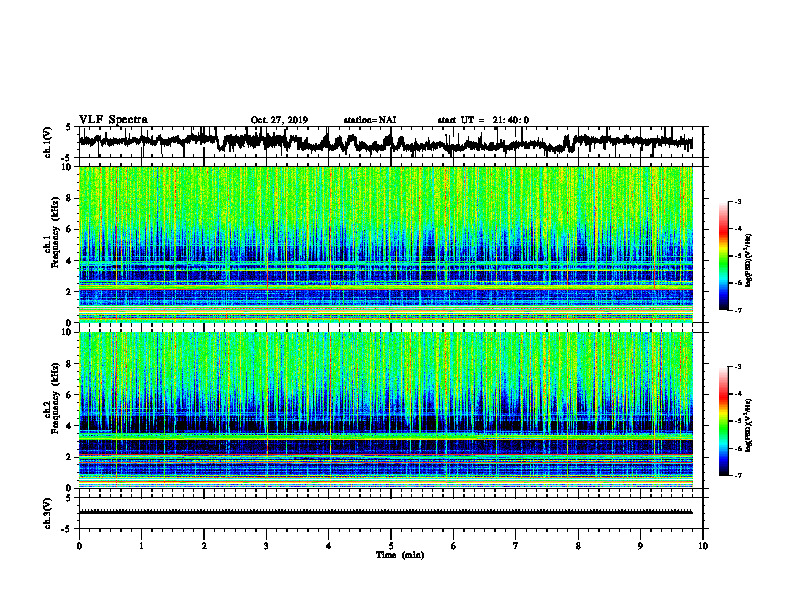Click the "6" kHz tick on ch.2 axis

(69, 395)
